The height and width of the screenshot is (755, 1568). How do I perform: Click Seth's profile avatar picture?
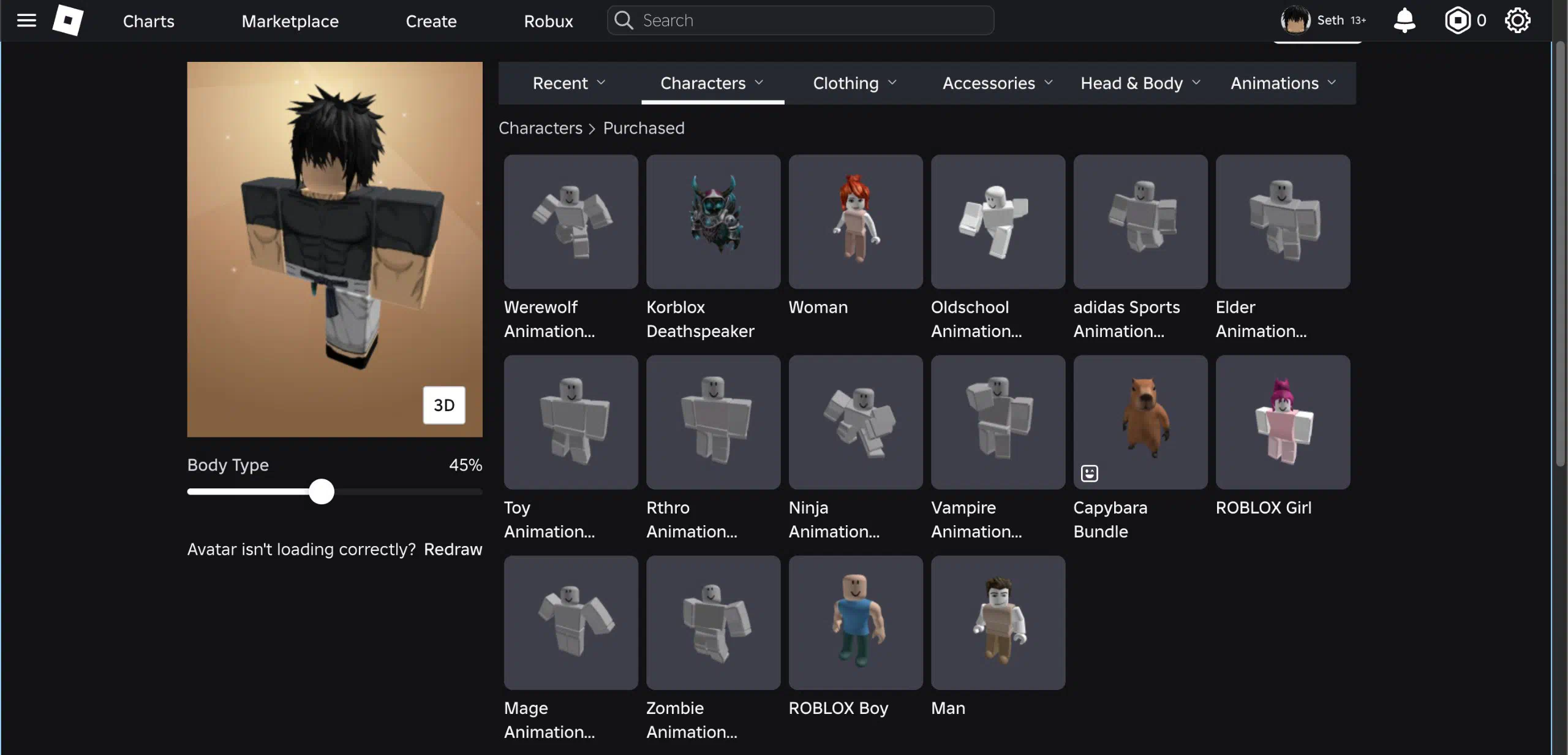point(1295,20)
